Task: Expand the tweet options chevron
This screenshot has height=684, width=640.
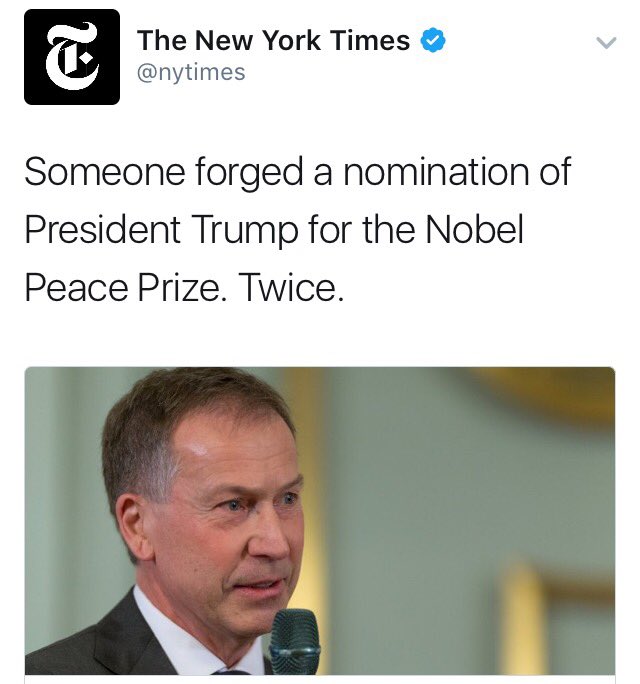Action: coord(606,42)
